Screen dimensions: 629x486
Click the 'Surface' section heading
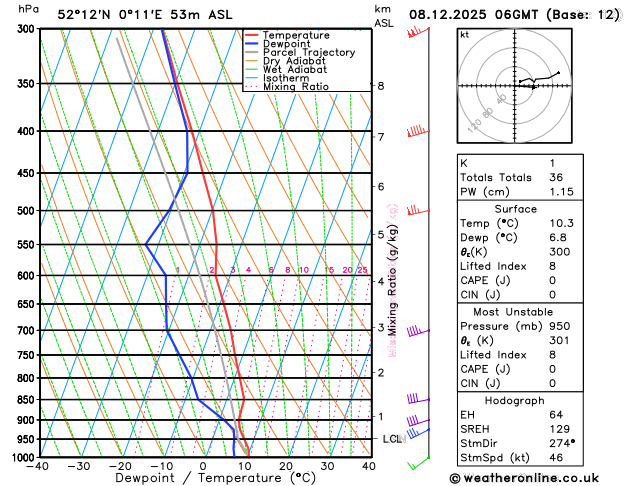pyautogui.click(x=515, y=209)
